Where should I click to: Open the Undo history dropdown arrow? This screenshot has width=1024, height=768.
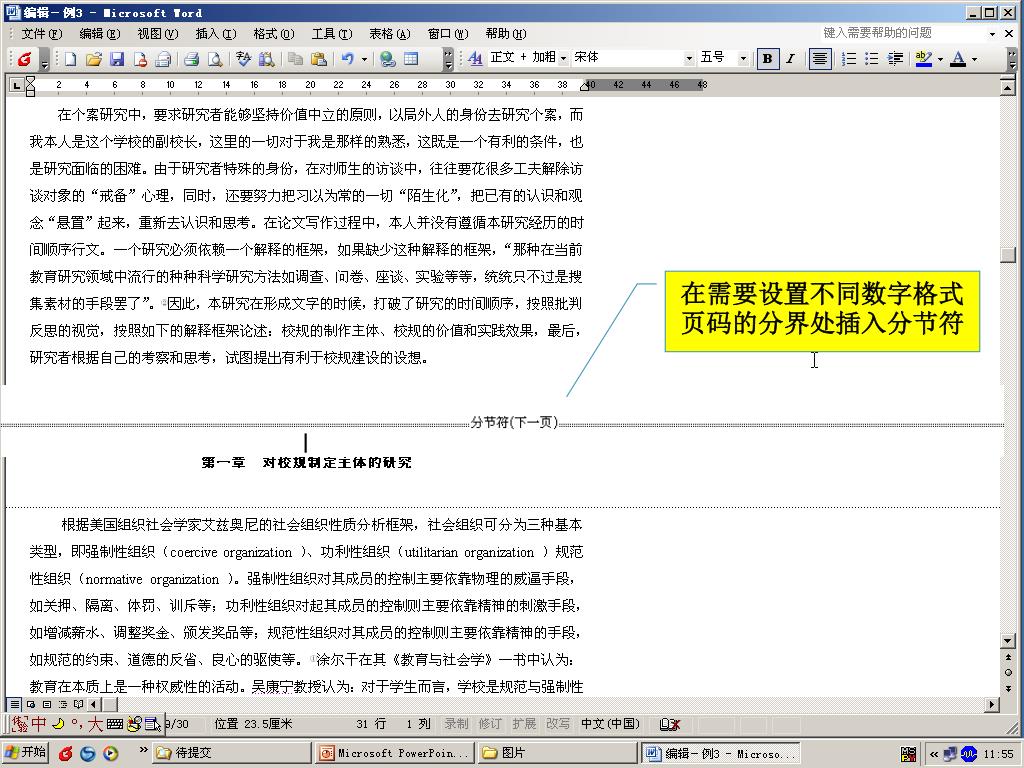[x=364, y=59]
